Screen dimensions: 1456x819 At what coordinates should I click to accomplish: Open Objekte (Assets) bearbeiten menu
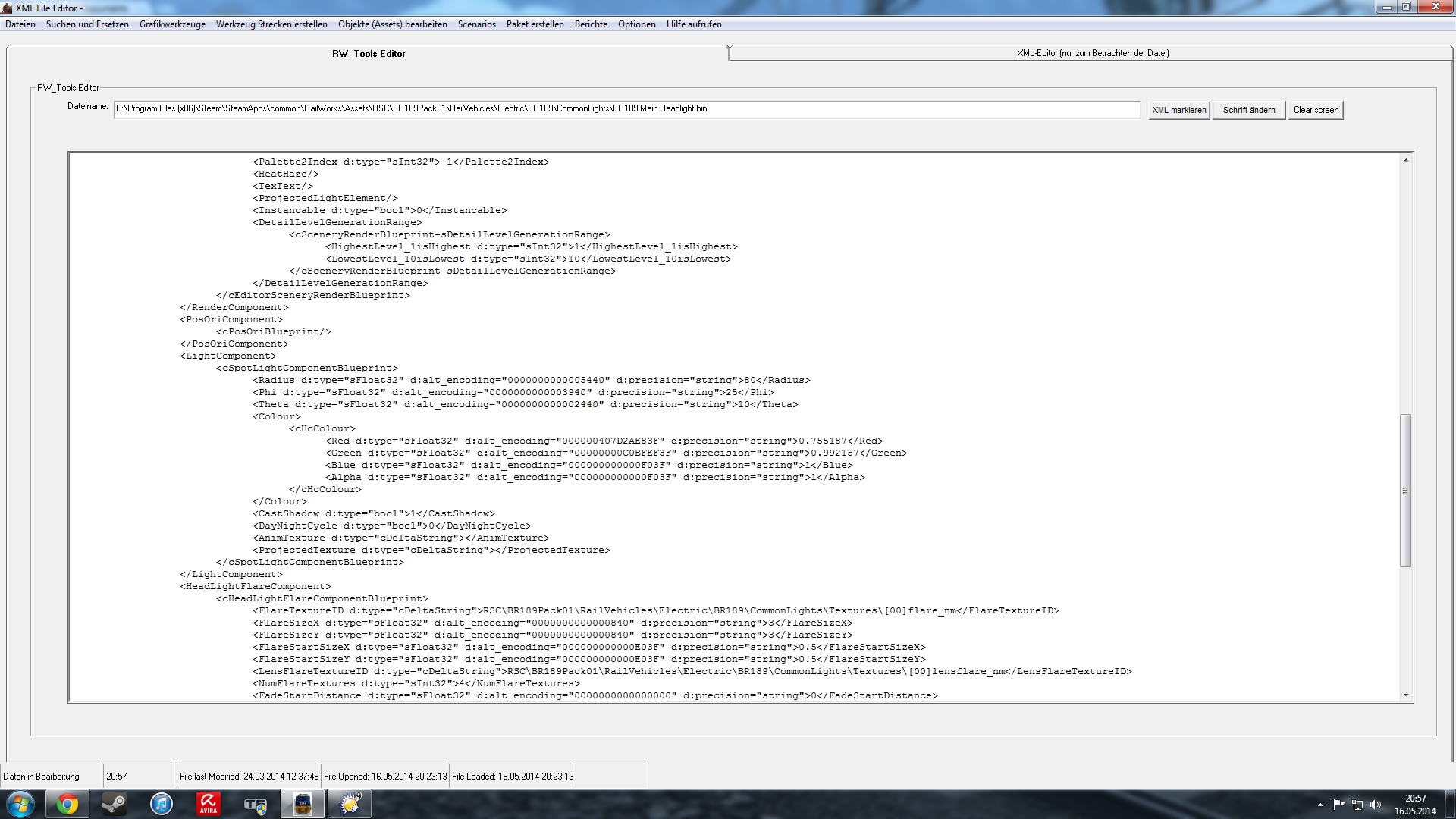point(393,24)
